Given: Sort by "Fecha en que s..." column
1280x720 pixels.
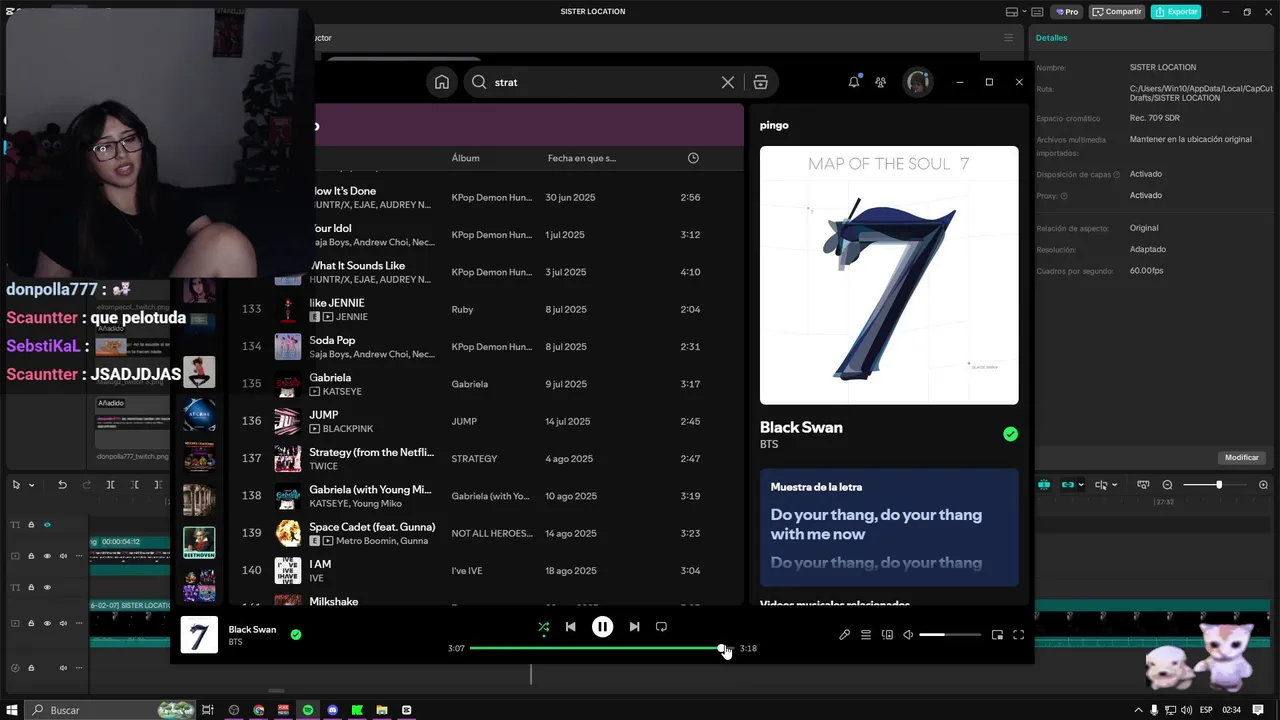Looking at the screenshot, I should click(x=582, y=158).
